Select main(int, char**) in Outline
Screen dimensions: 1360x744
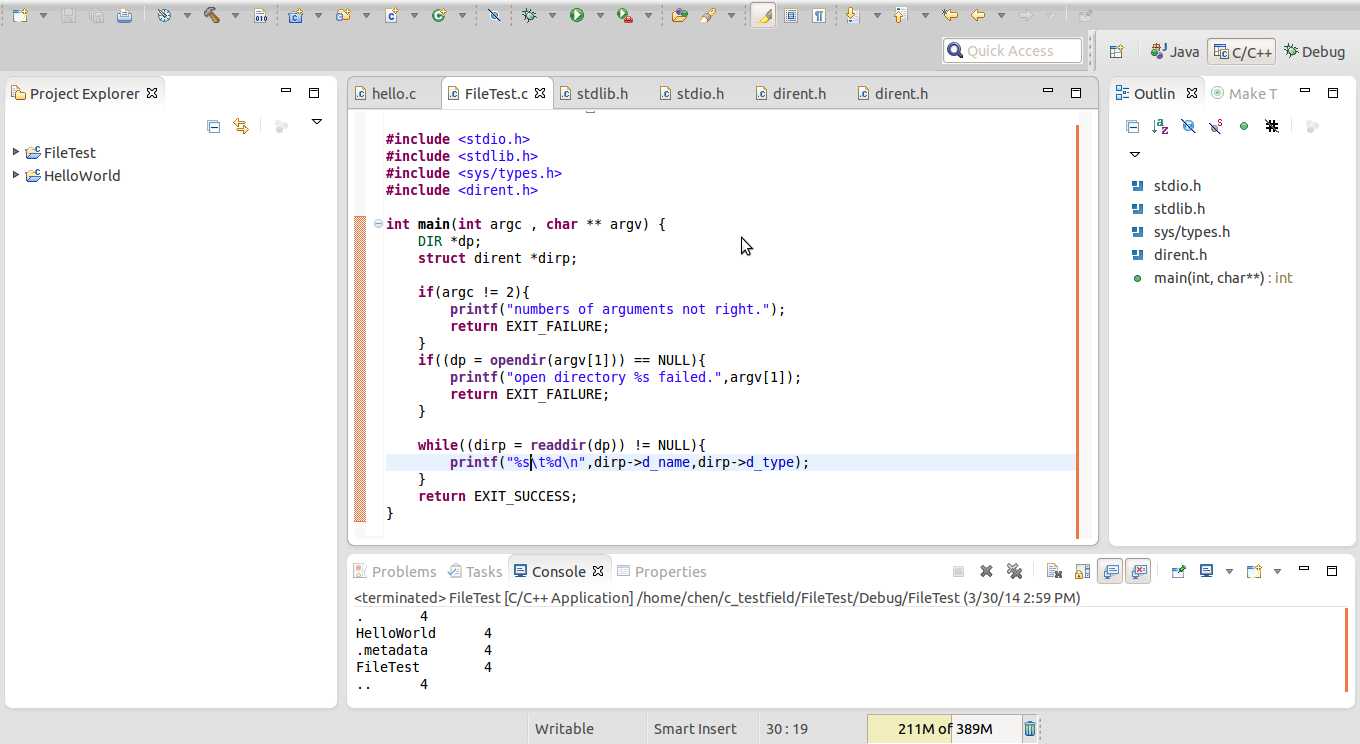[1212, 278]
